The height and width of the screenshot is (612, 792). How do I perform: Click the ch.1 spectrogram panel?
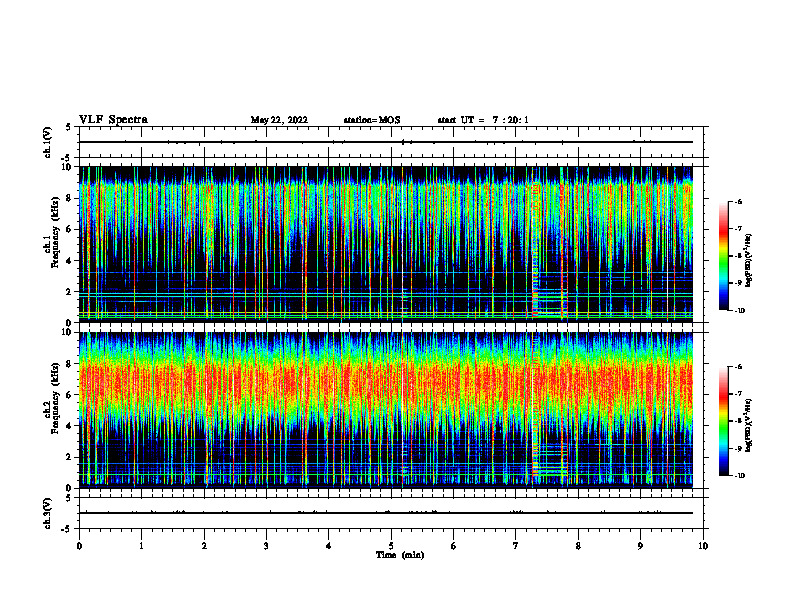click(x=385, y=244)
